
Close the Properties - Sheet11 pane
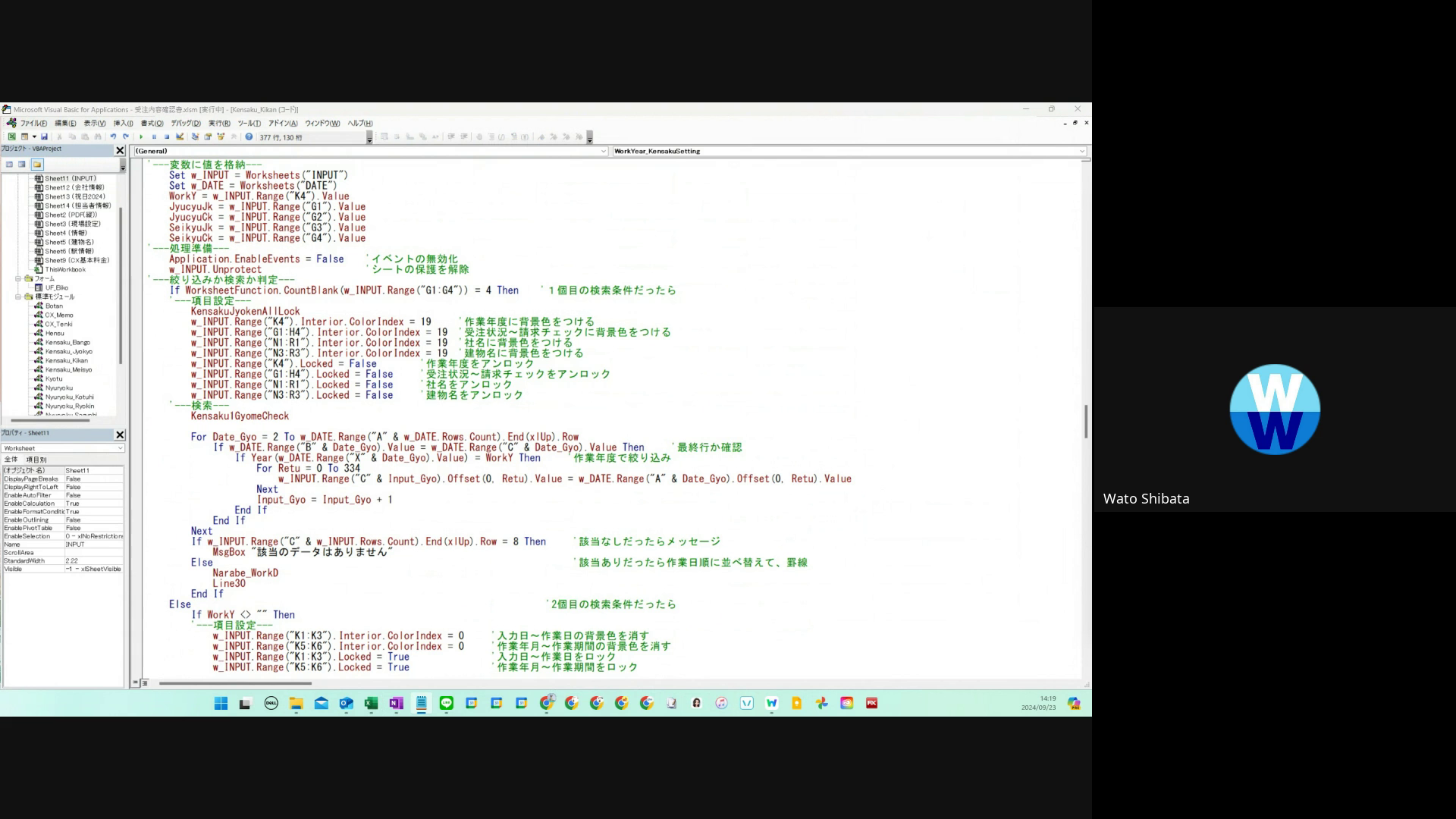click(120, 435)
